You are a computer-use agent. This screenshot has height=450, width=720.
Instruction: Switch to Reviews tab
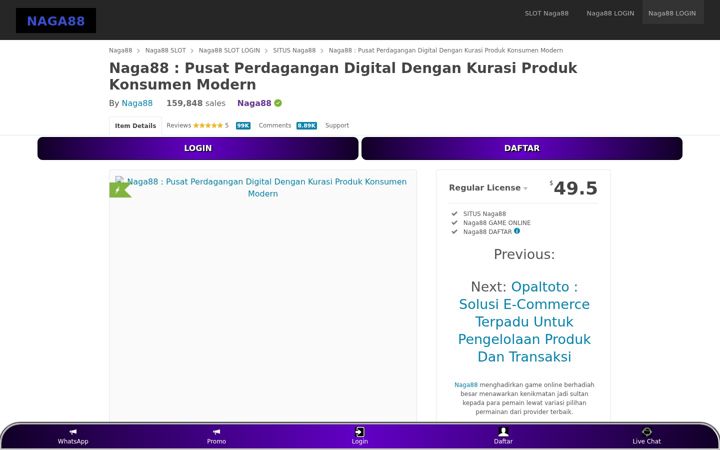179,125
